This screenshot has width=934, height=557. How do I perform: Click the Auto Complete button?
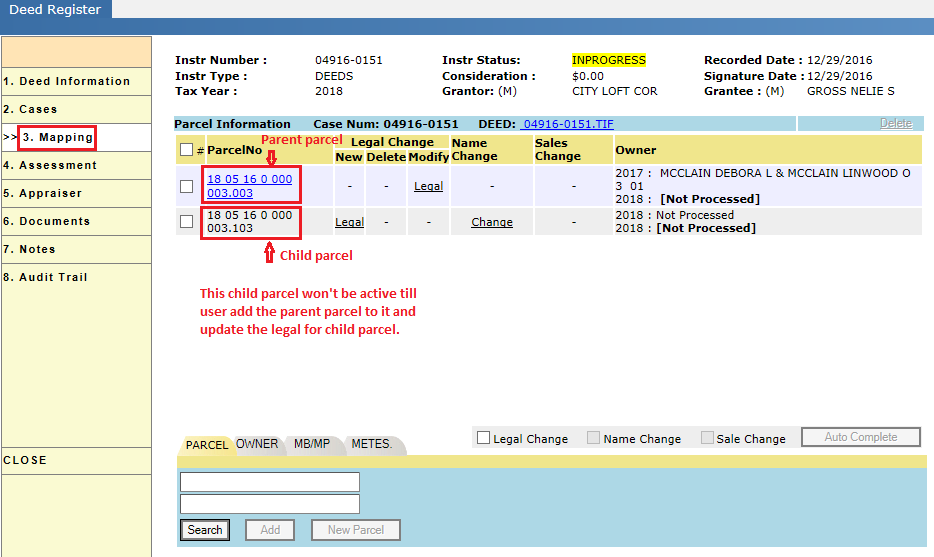[x=861, y=437]
